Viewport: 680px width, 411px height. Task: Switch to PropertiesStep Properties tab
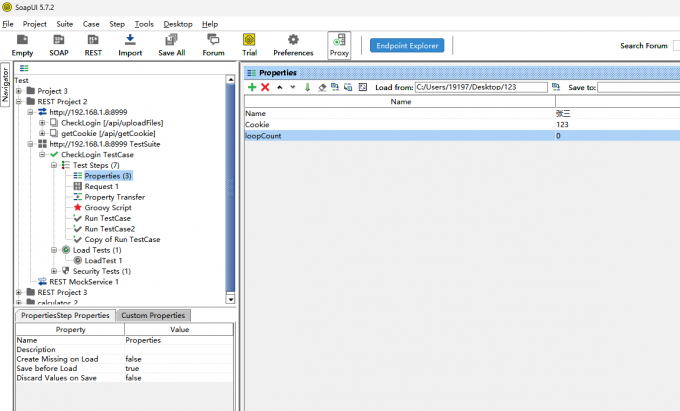coord(65,316)
